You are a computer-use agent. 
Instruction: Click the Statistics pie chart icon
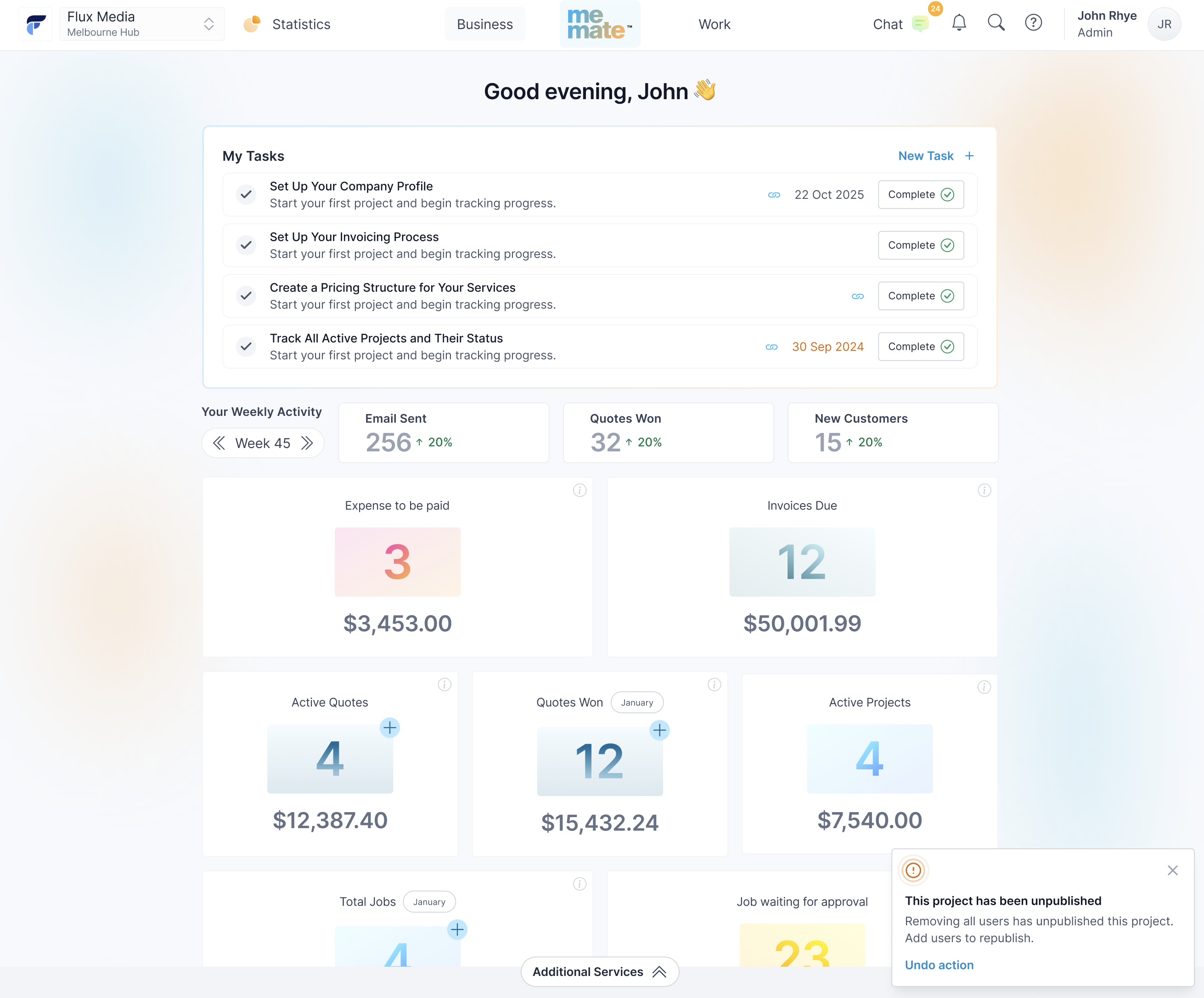tap(252, 24)
